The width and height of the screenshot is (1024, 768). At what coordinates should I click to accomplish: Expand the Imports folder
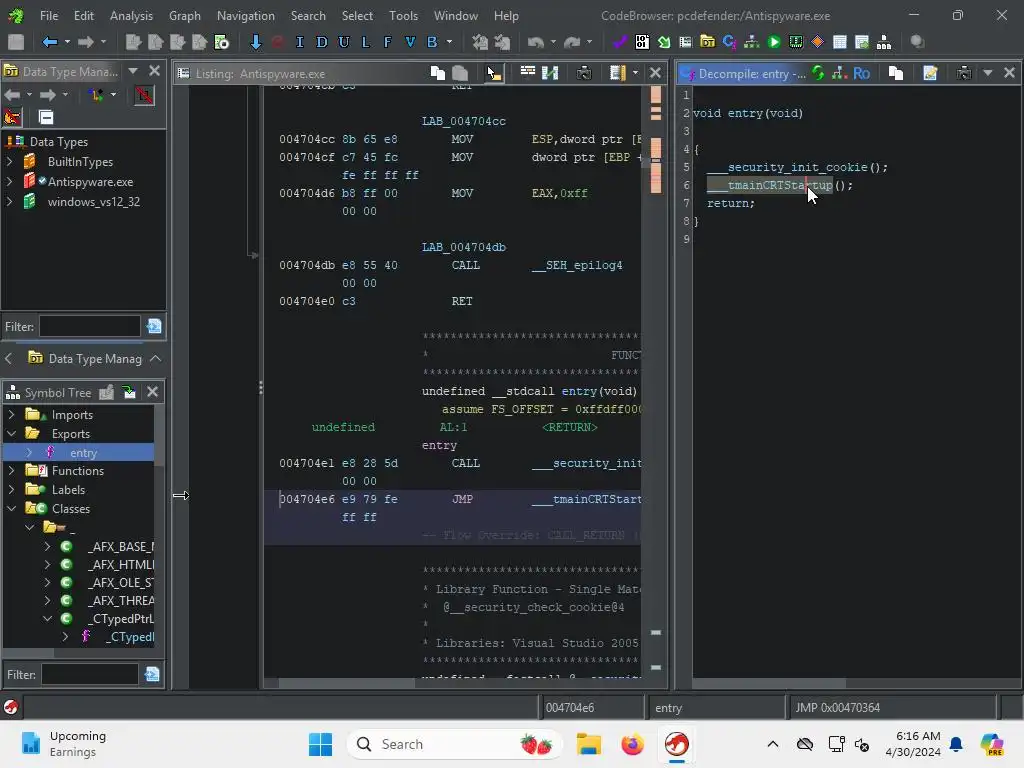[x=11, y=415]
